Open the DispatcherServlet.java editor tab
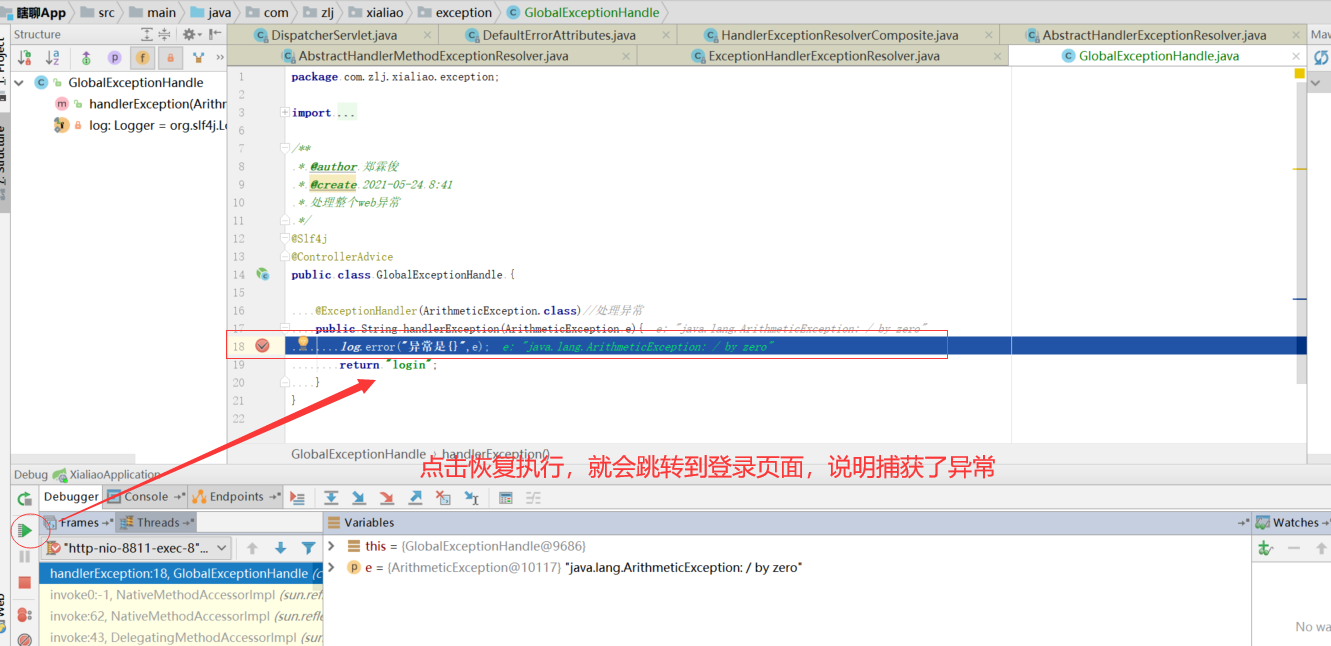 click(334, 35)
